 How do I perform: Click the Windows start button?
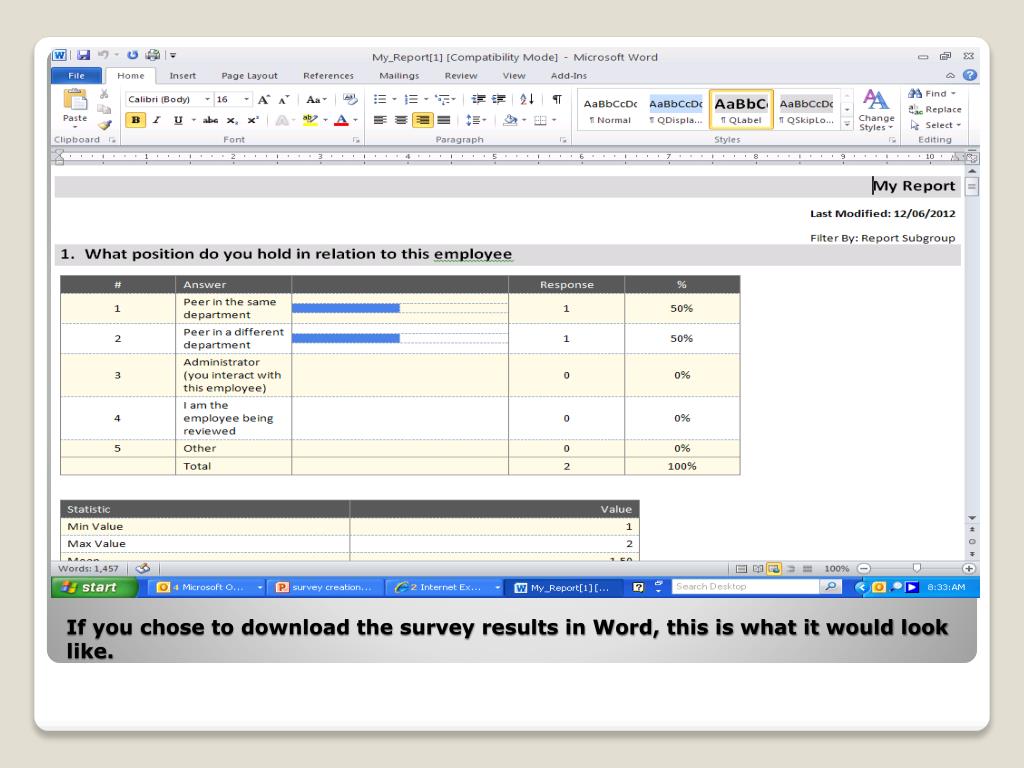tap(95, 587)
